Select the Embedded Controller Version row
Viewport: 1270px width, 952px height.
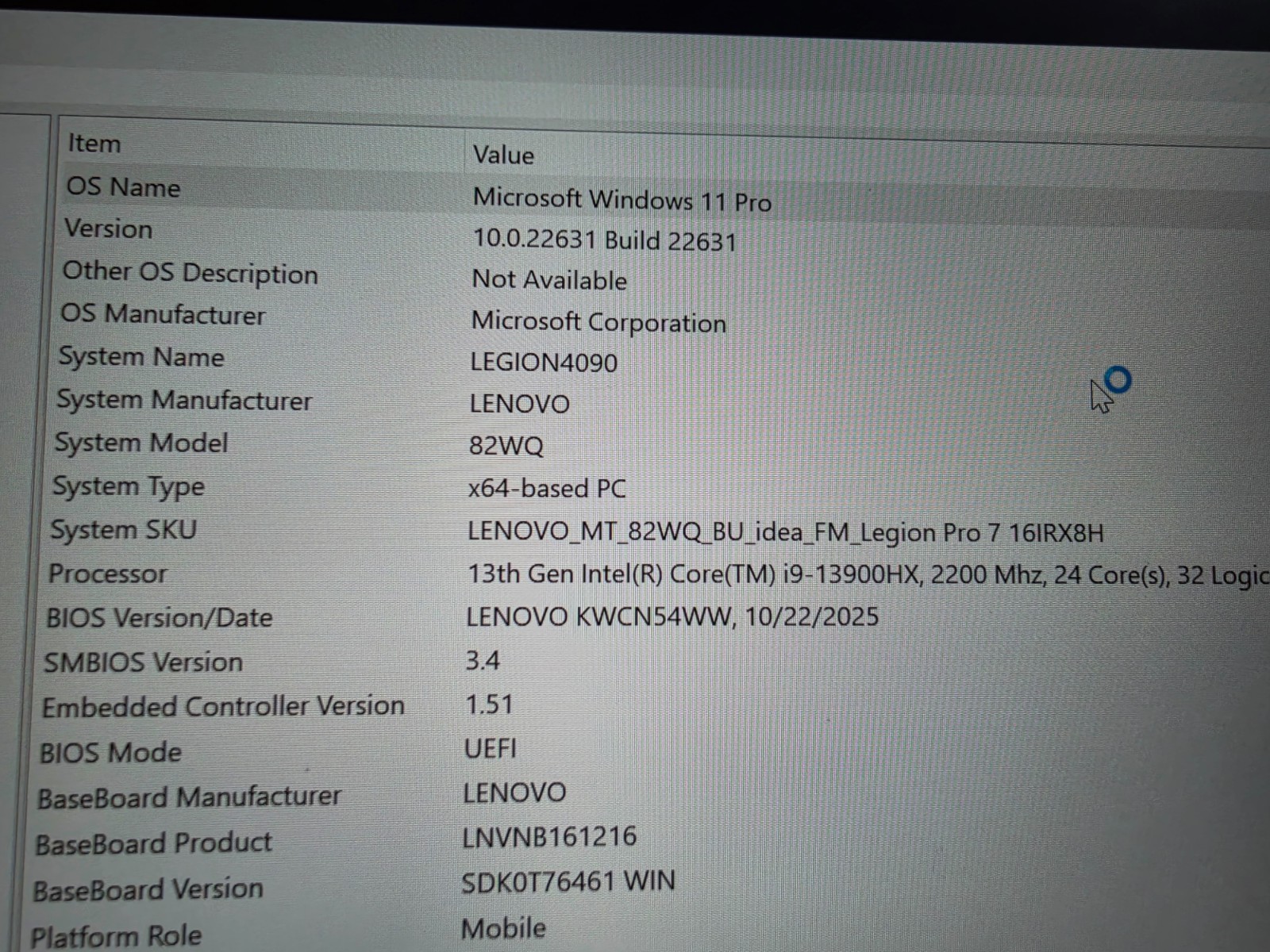pos(223,706)
